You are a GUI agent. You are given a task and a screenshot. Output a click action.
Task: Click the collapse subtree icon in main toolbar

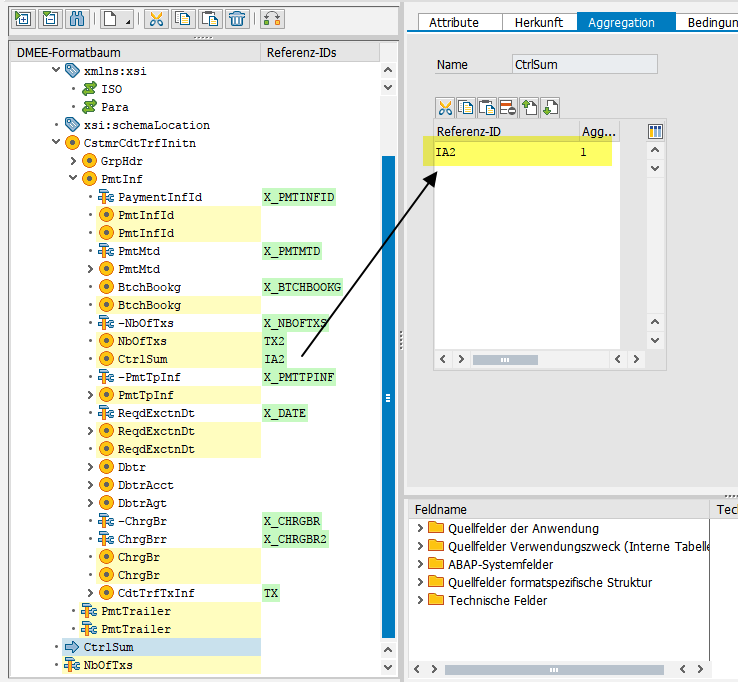click(x=49, y=19)
